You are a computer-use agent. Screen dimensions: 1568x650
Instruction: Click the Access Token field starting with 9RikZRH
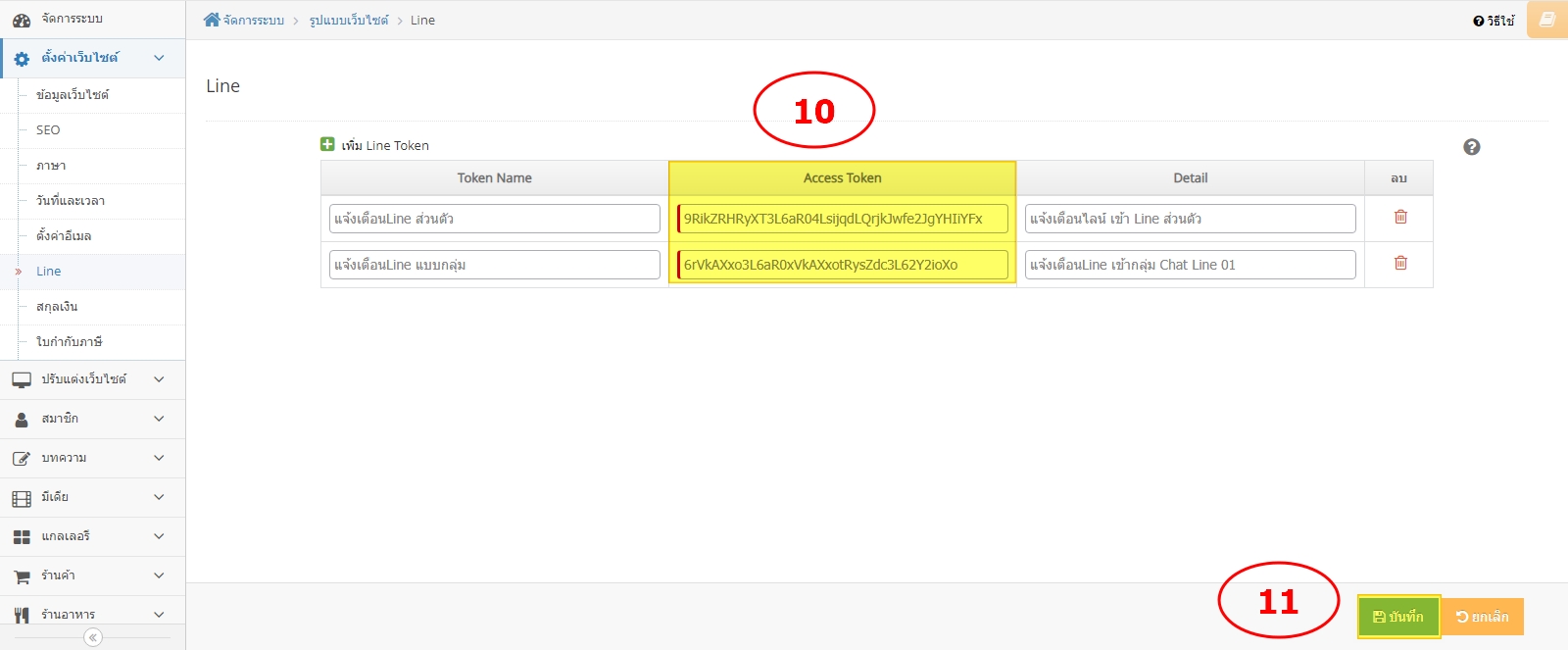pyautogui.click(x=843, y=219)
